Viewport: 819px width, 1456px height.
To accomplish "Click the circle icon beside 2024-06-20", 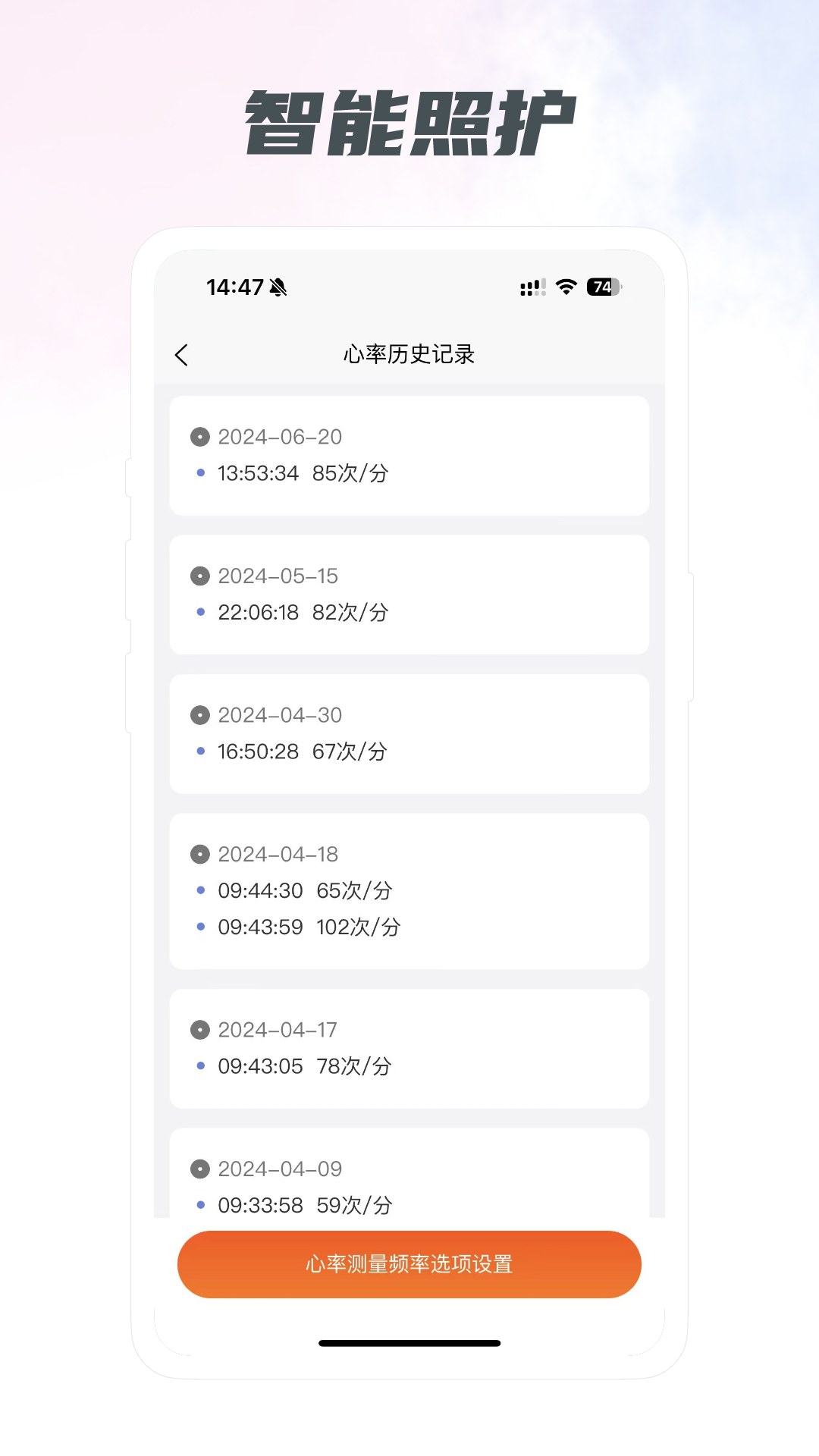I will 200,437.
